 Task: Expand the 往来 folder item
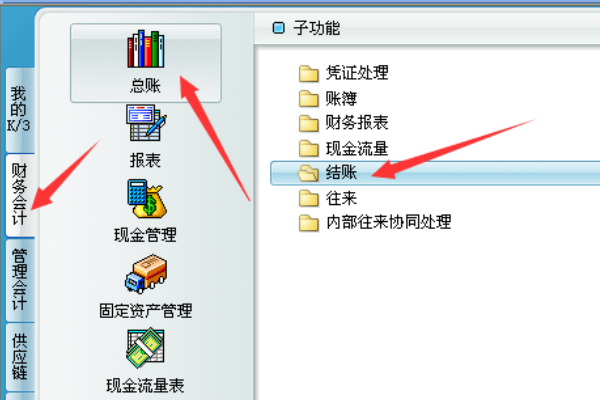coord(328,198)
